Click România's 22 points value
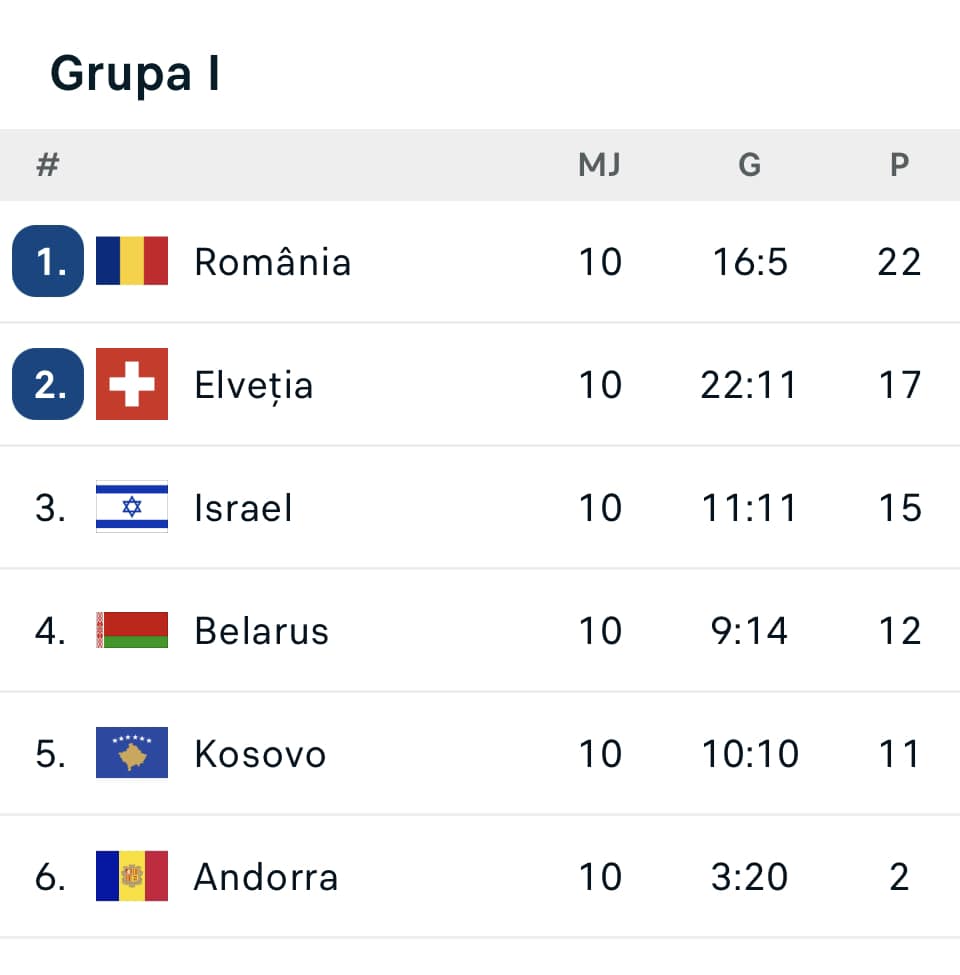 (x=899, y=262)
